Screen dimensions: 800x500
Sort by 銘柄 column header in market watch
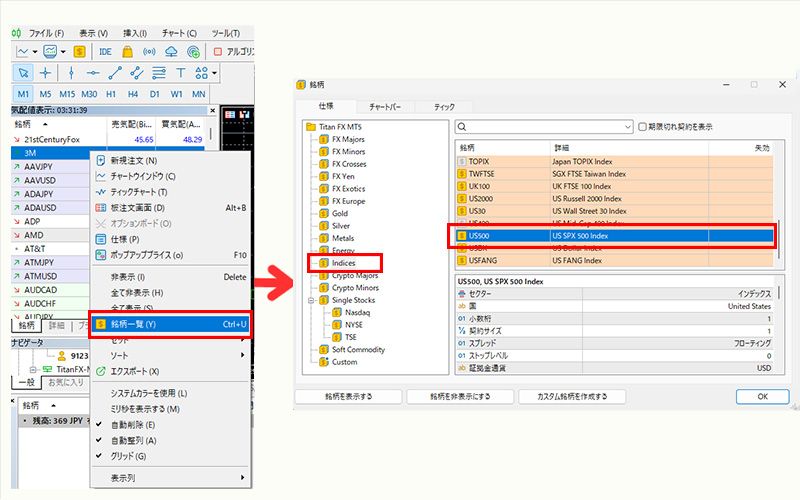58,124
